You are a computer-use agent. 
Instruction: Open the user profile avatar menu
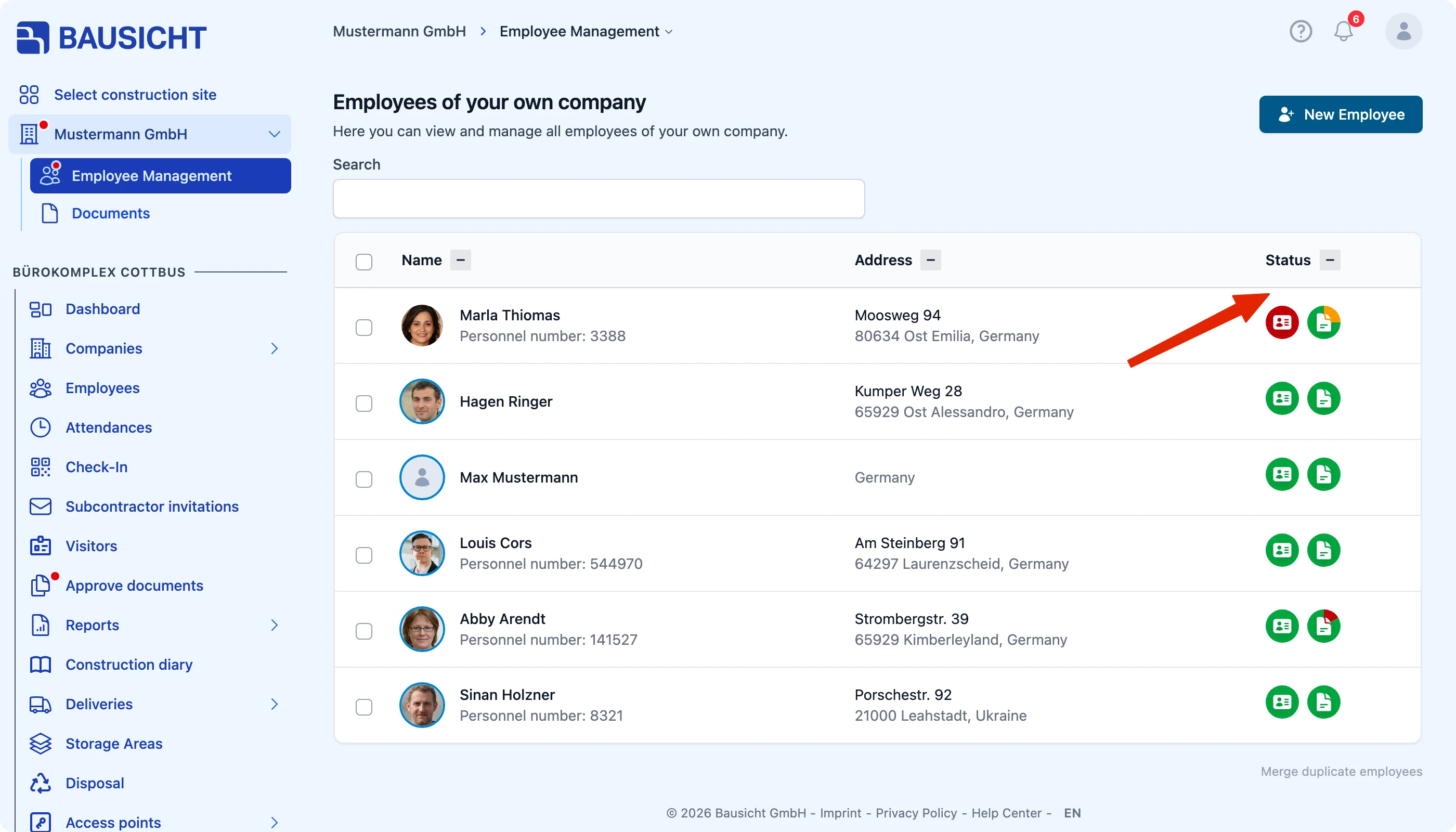[1403, 31]
